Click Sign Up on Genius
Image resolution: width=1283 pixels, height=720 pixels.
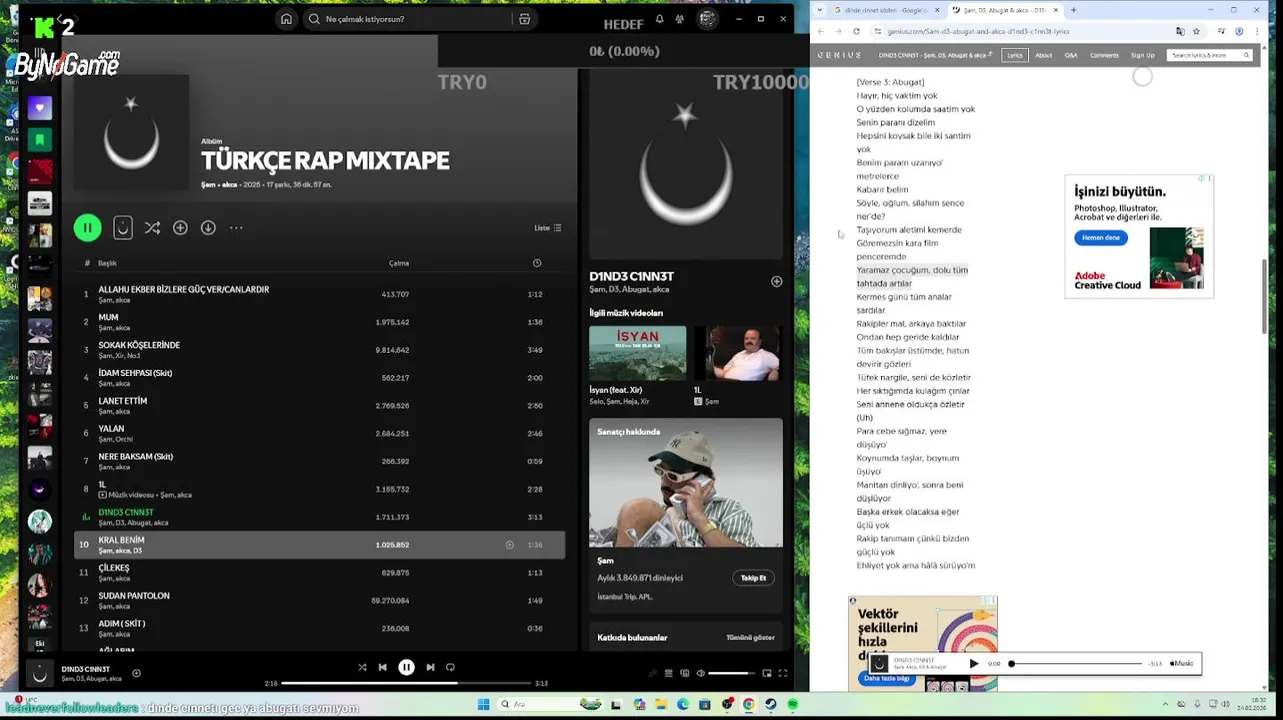click(x=1142, y=55)
